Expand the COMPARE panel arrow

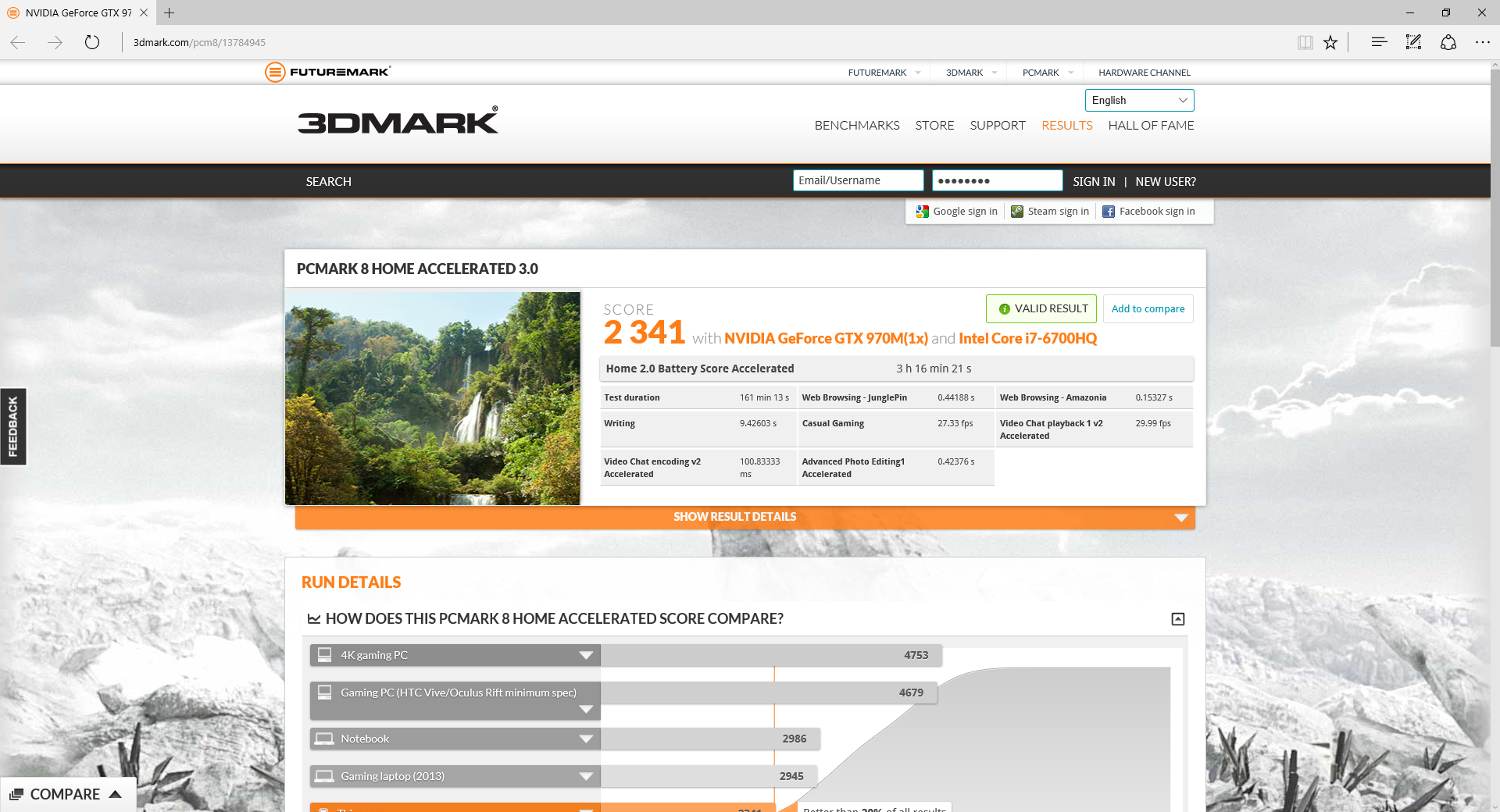(x=116, y=794)
